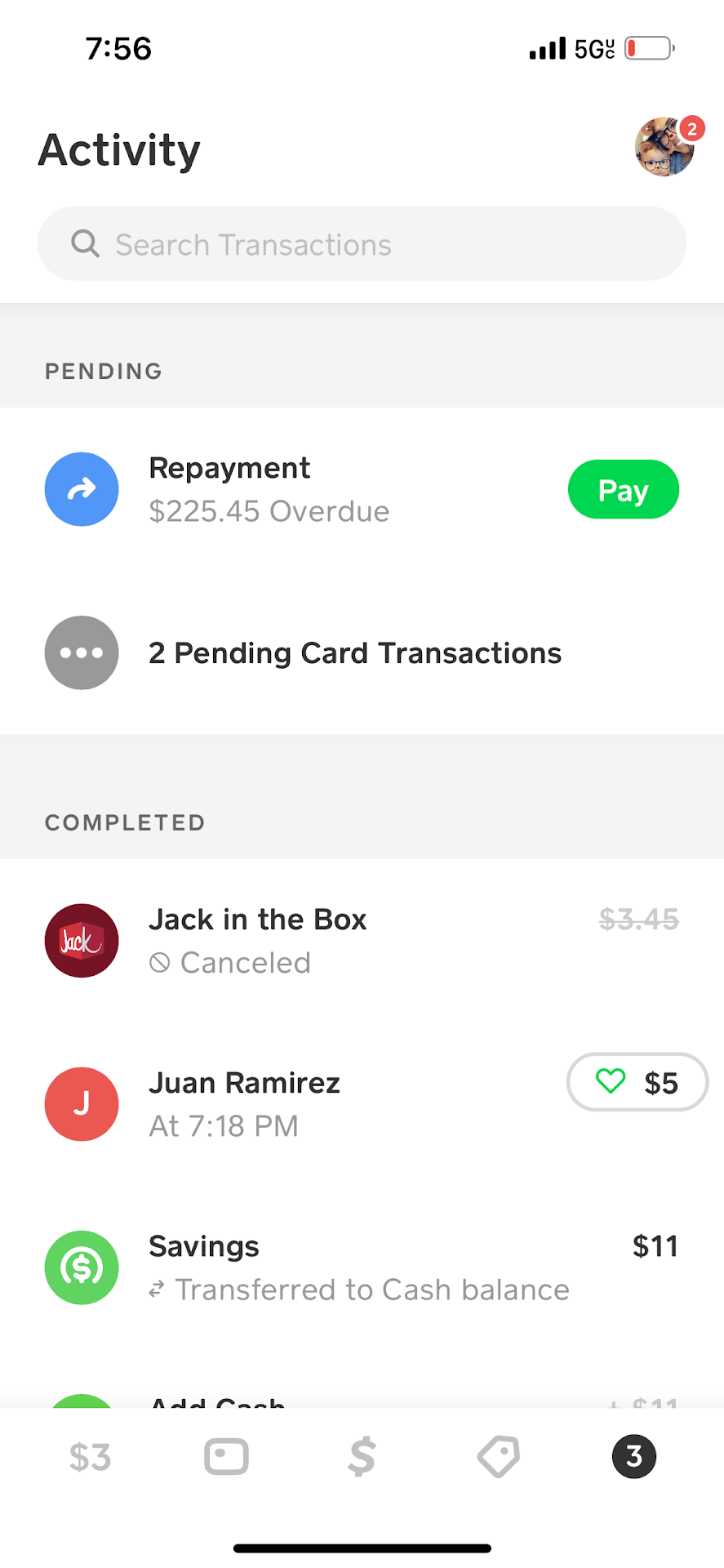Image resolution: width=724 pixels, height=1568 pixels.
Task: Select the Activity tab with 3 badge
Action: [x=634, y=1456]
